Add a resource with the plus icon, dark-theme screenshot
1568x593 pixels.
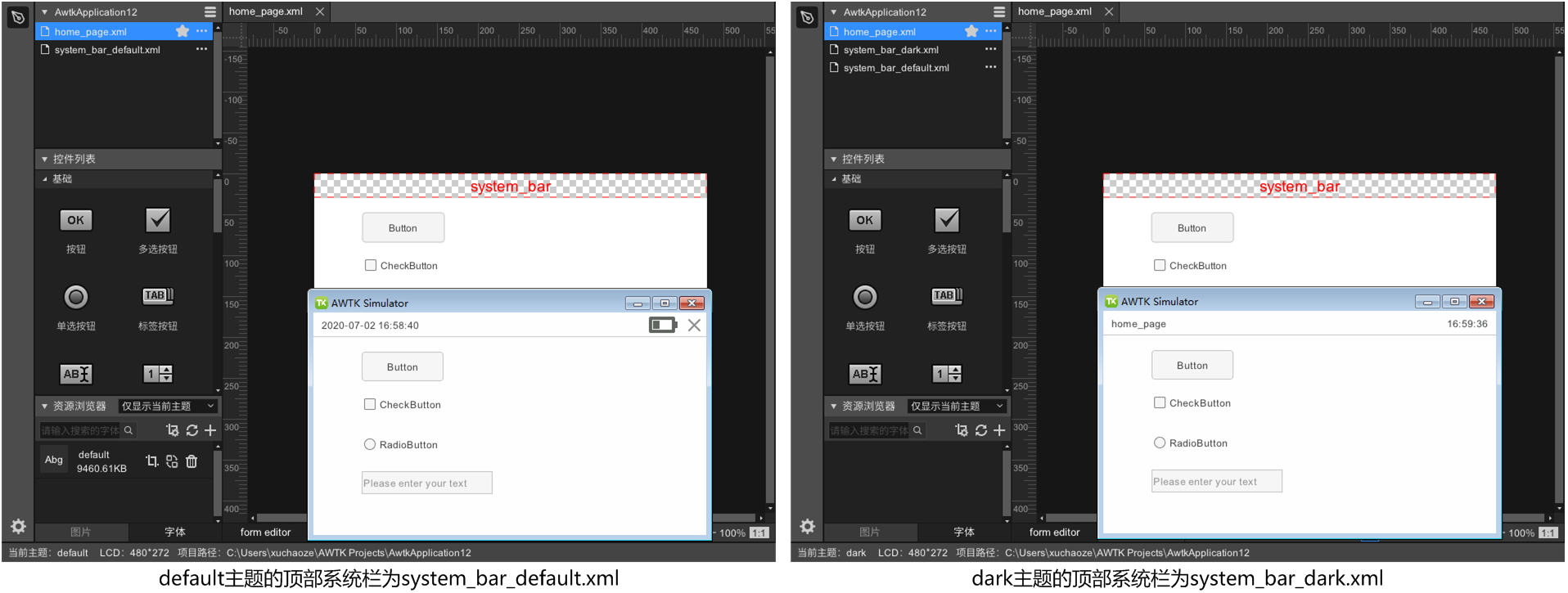click(x=999, y=430)
